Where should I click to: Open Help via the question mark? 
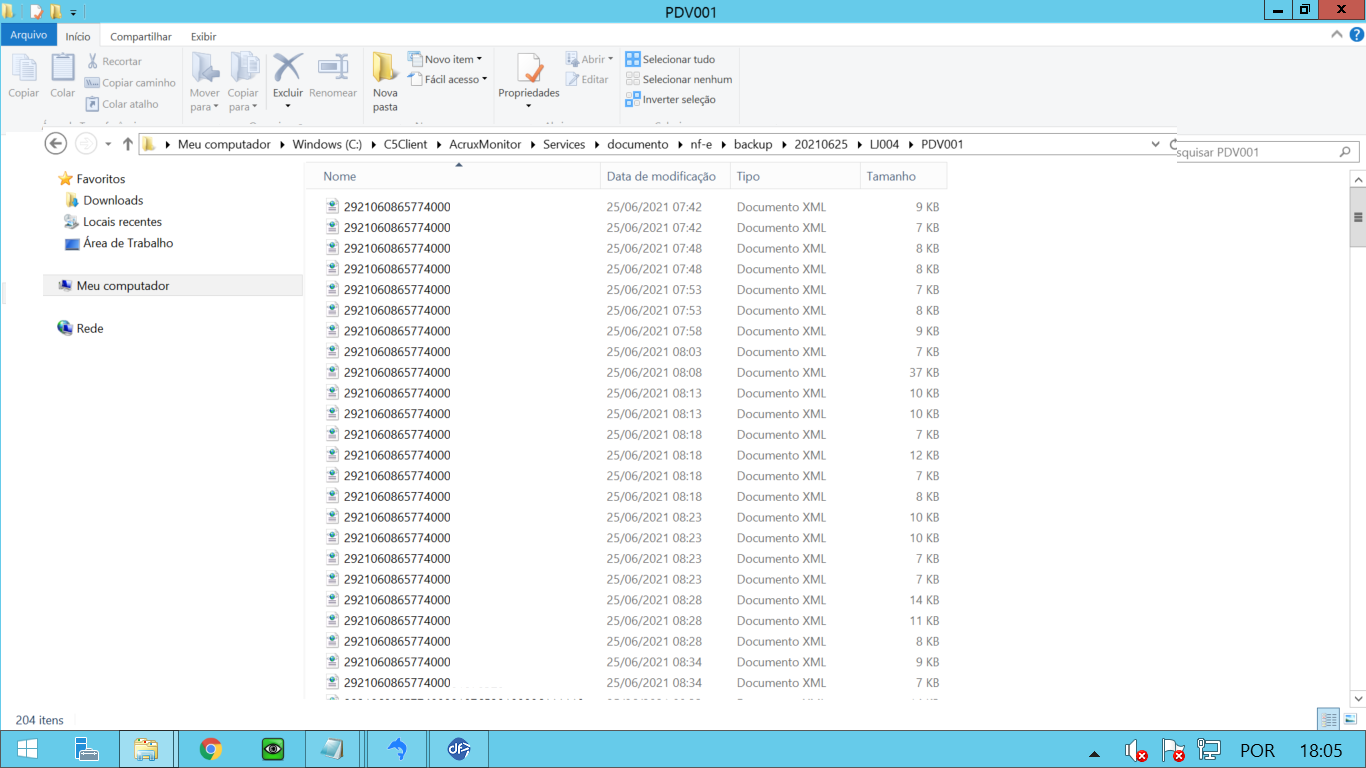[1357, 35]
